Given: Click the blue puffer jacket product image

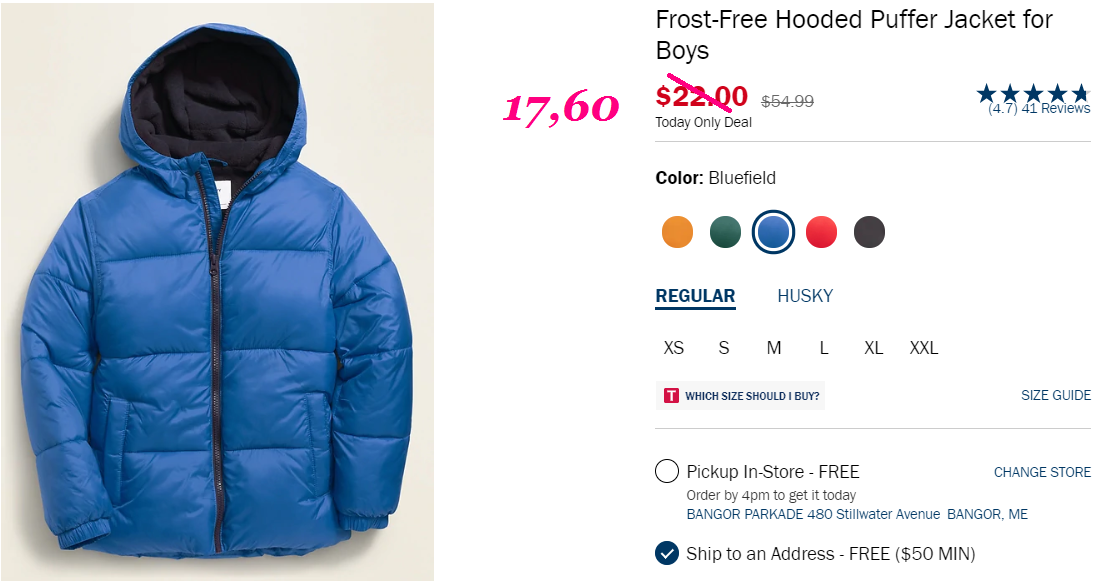Looking at the screenshot, I should [217, 292].
